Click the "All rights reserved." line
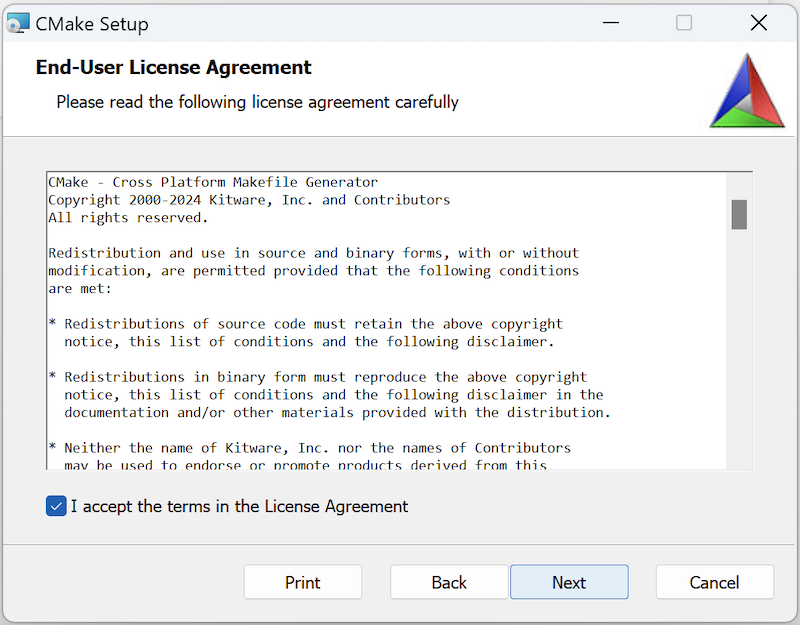The width and height of the screenshot is (800, 625). click(x=128, y=217)
